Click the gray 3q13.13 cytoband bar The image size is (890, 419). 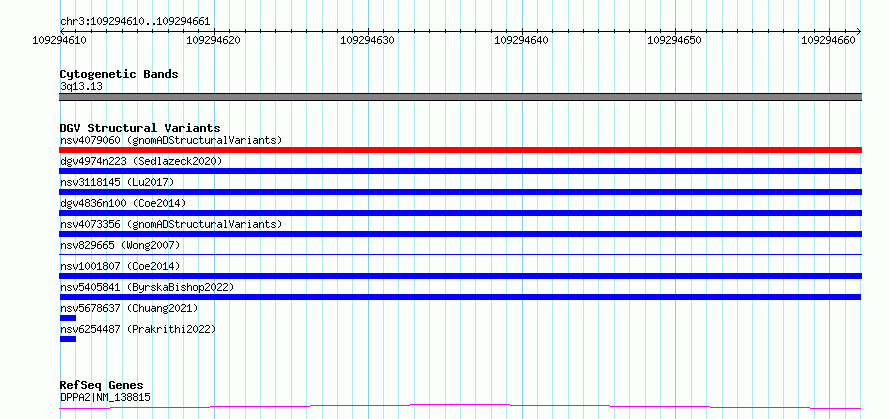(x=460, y=97)
